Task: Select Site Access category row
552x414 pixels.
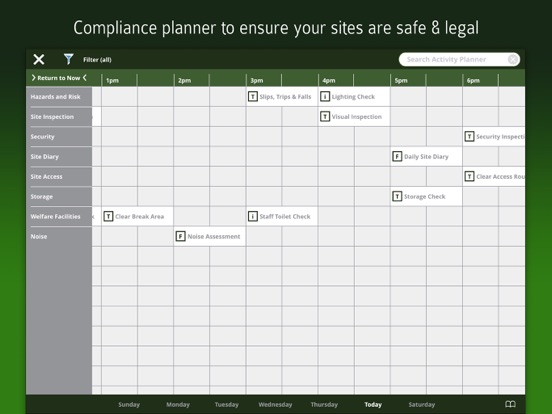Action: (59, 176)
